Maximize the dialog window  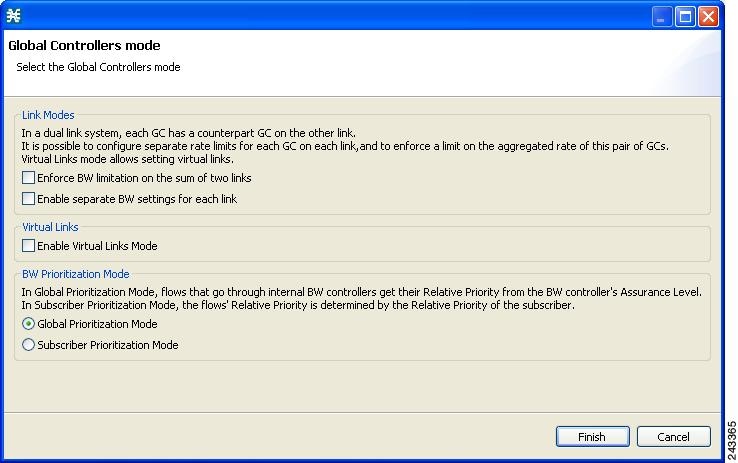pyautogui.click(x=686, y=16)
